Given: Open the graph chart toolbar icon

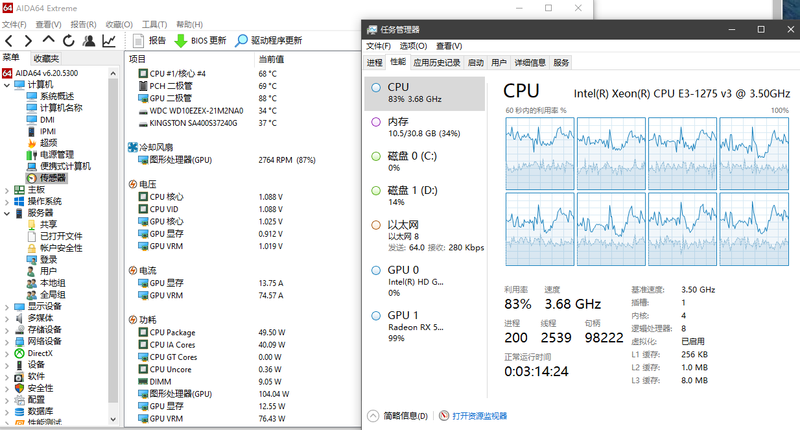Looking at the screenshot, I should pyautogui.click(x=108, y=41).
